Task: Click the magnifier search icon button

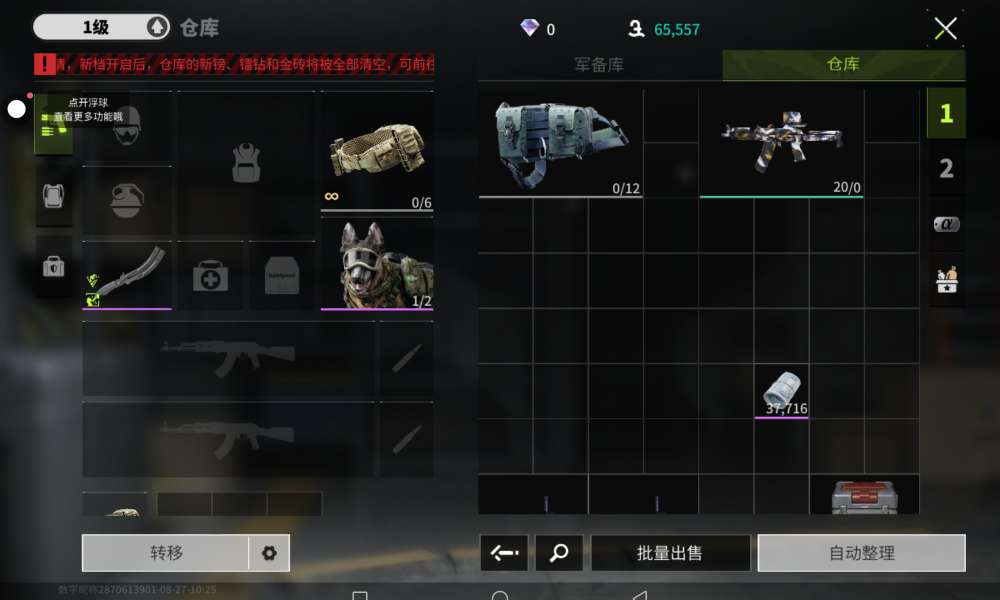Action: click(559, 552)
